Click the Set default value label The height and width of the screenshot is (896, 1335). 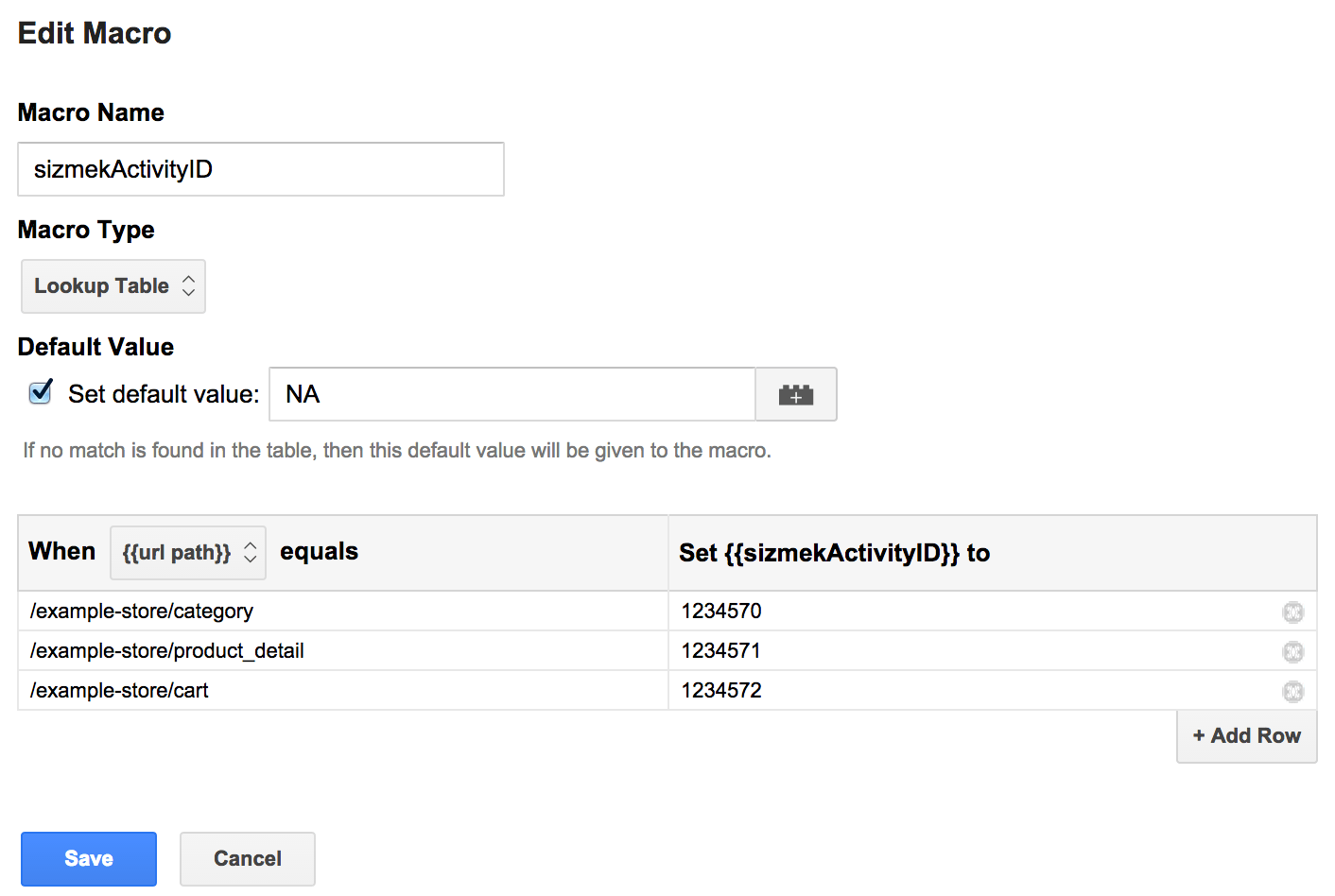pos(164,394)
